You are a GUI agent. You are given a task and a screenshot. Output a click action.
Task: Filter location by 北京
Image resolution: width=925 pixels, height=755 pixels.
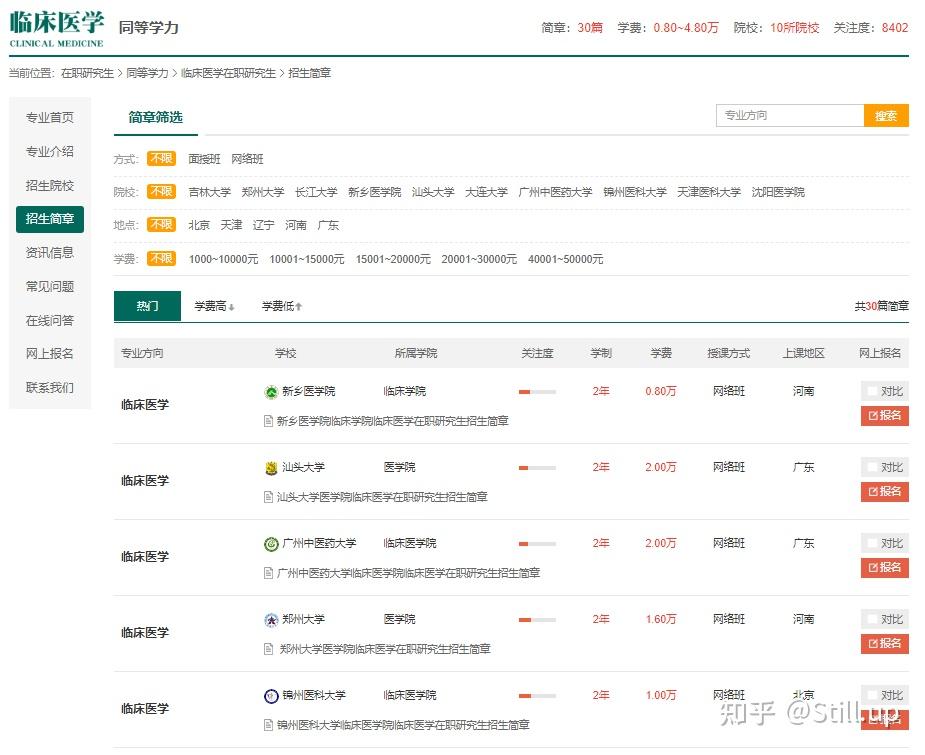(x=199, y=225)
